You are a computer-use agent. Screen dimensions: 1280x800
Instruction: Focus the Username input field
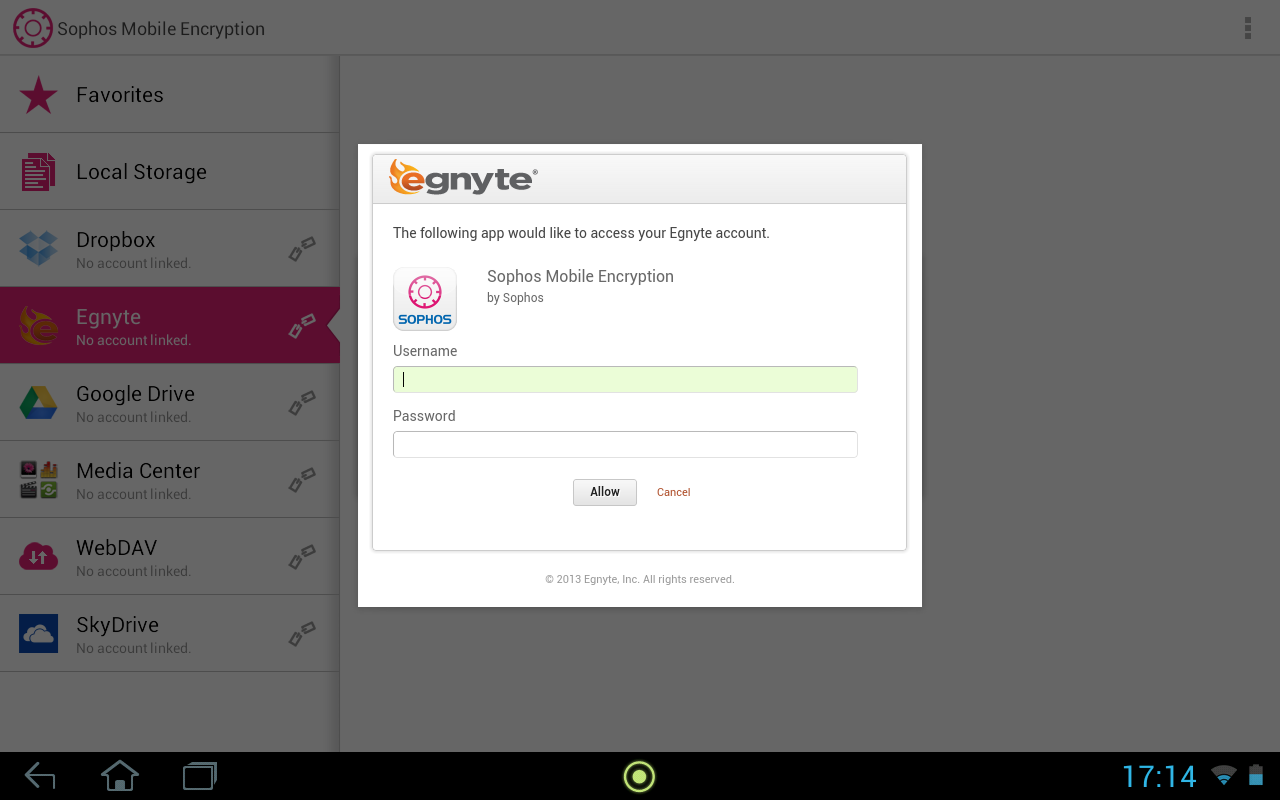(625, 380)
